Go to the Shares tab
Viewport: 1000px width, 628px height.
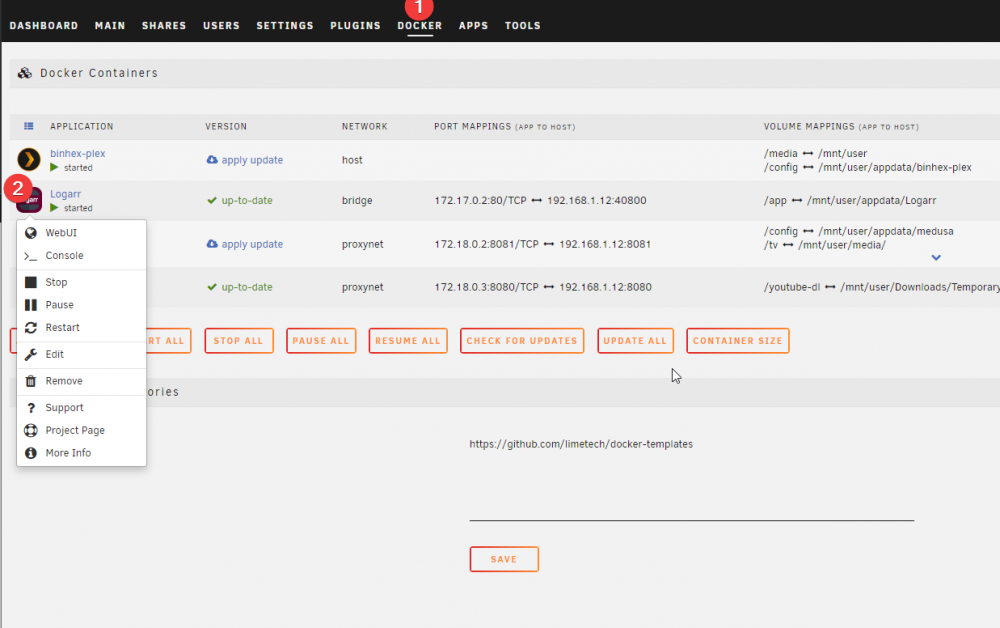pyautogui.click(x=164, y=26)
